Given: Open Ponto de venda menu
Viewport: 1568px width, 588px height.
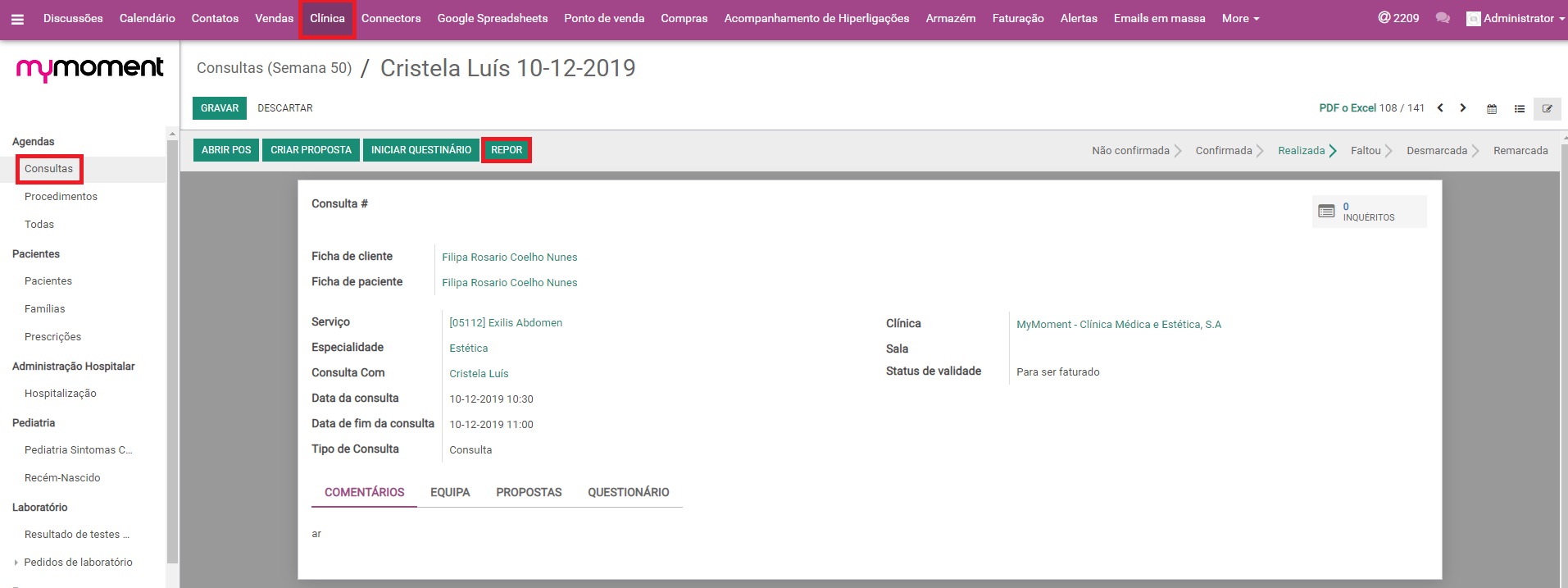Looking at the screenshot, I should point(604,18).
